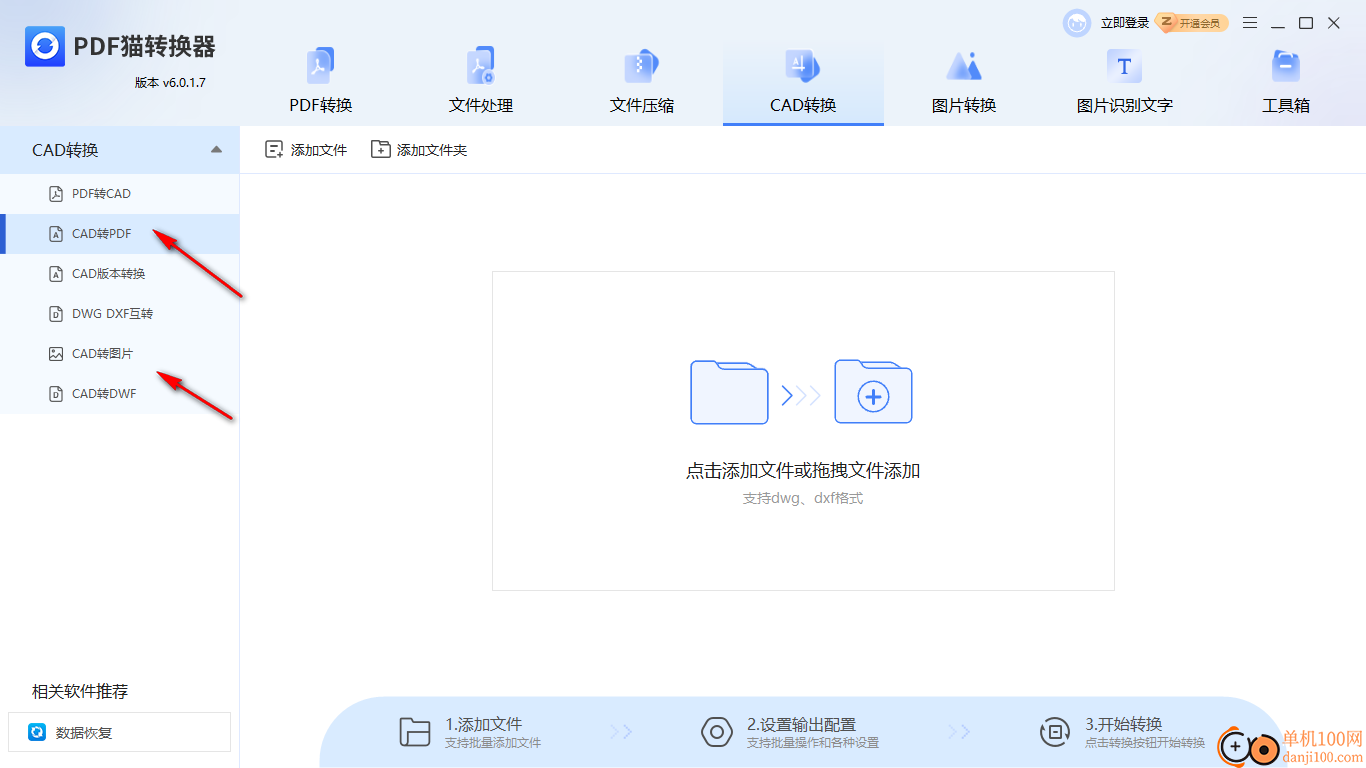Switch to the 文件处理 tab
Viewport: 1366px width, 768px height.
click(481, 80)
